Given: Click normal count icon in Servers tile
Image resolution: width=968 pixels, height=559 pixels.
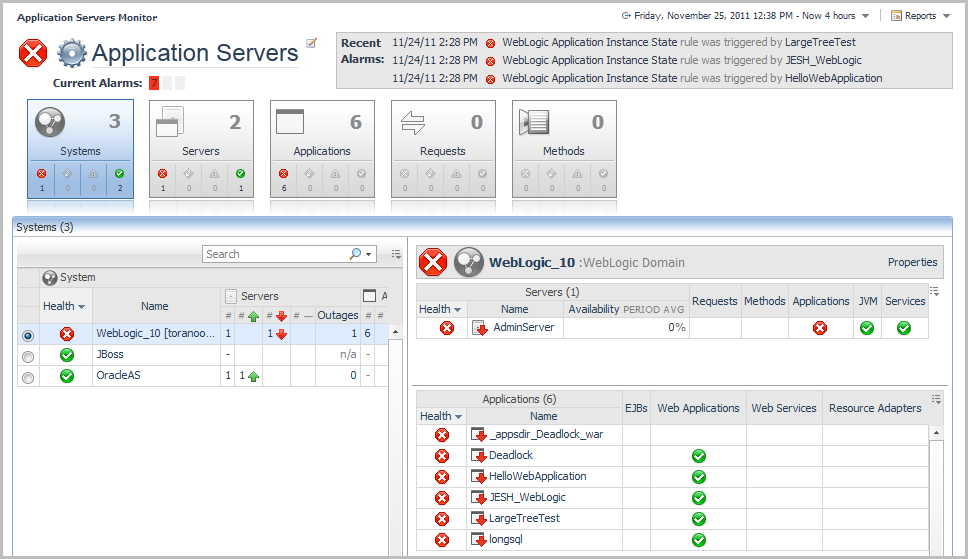Looking at the screenshot, I should pos(241,174).
